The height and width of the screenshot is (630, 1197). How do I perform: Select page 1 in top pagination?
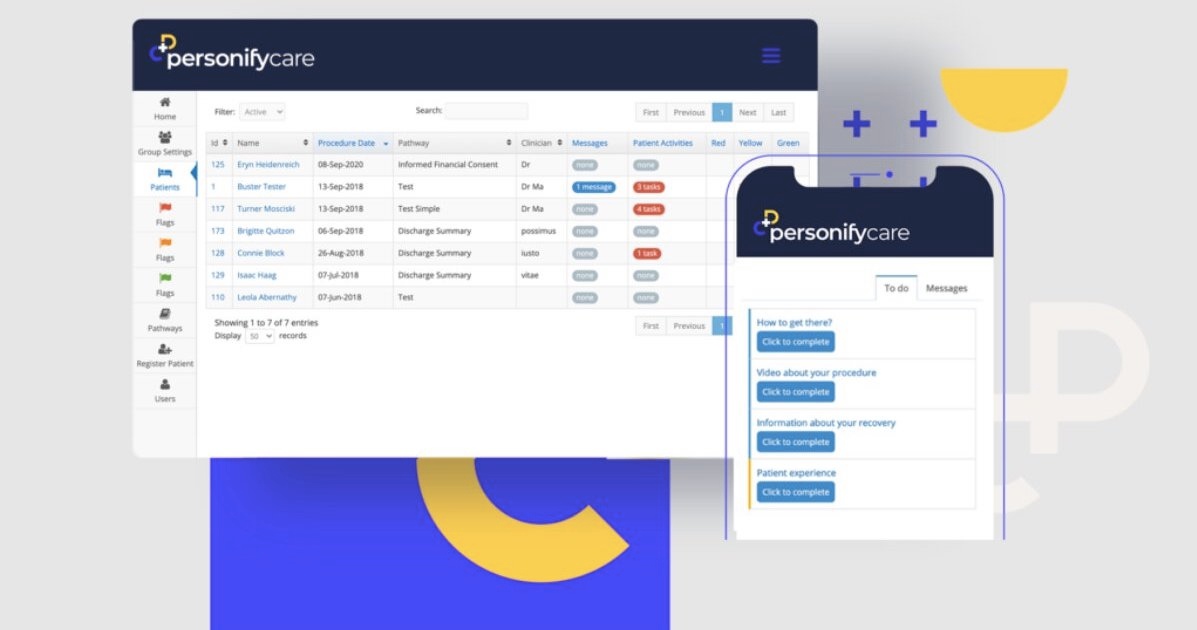tap(721, 112)
